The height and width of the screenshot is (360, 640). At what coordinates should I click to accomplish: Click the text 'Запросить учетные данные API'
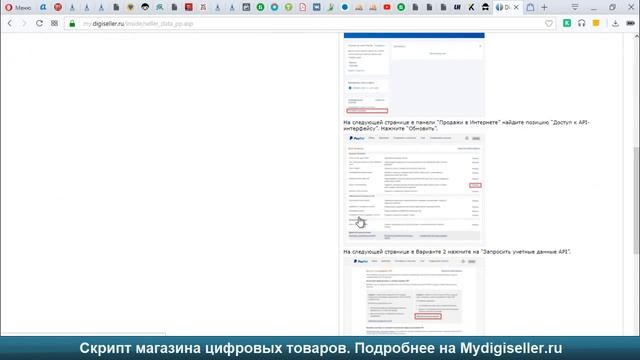point(525,252)
